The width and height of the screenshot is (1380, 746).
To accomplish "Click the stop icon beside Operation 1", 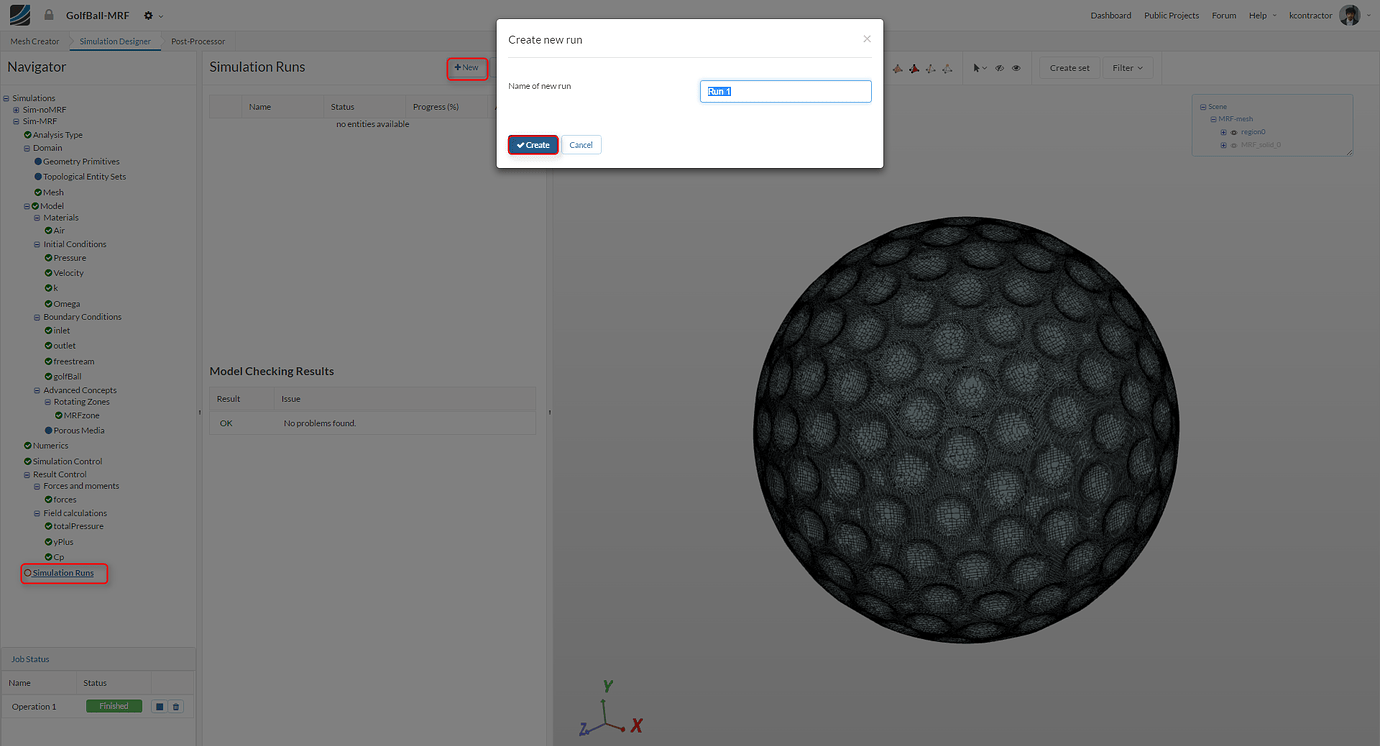I will point(159,706).
